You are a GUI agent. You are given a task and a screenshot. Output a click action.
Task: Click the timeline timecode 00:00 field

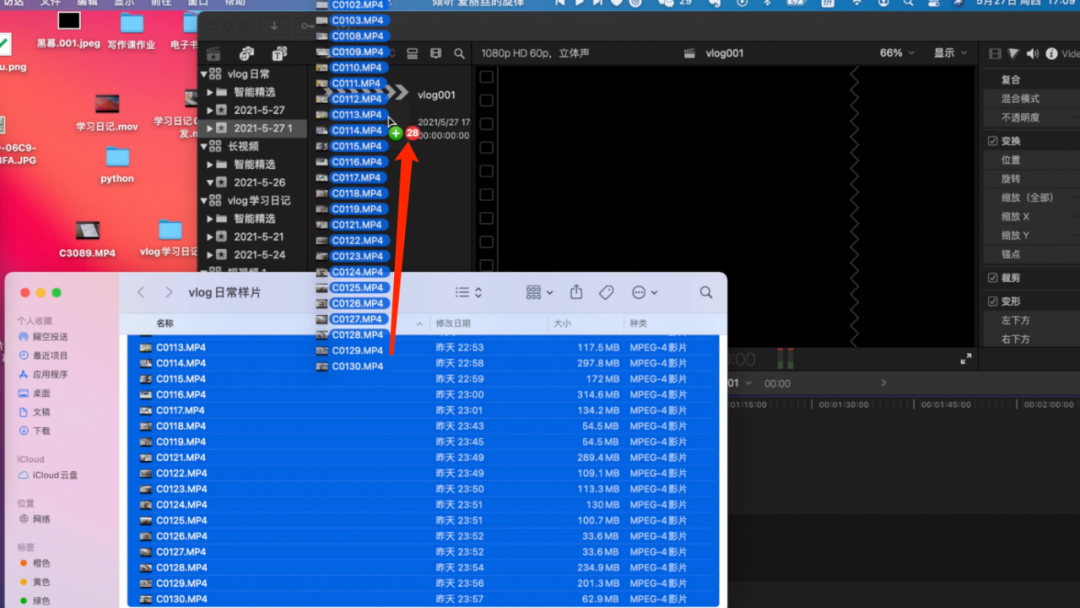[777, 384]
